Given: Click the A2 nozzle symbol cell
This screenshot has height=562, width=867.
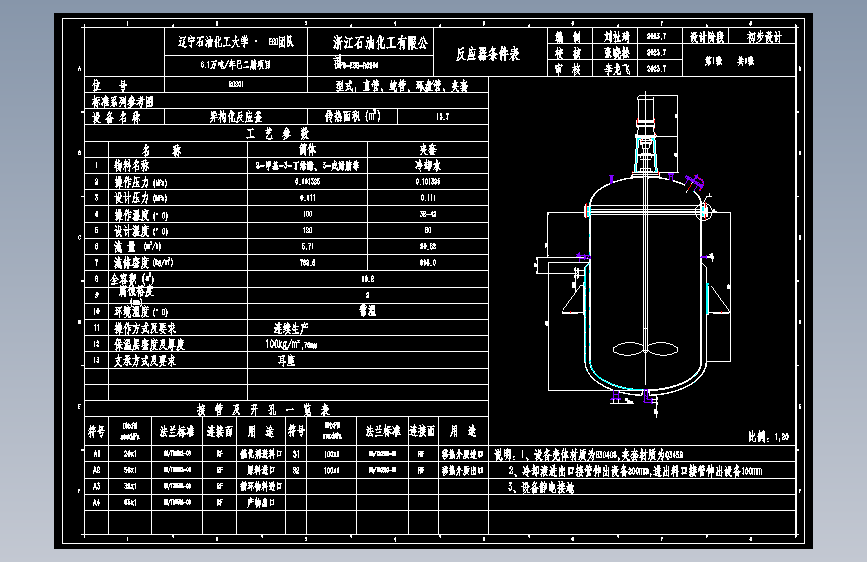Looking at the screenshot, I should point(97,470).
